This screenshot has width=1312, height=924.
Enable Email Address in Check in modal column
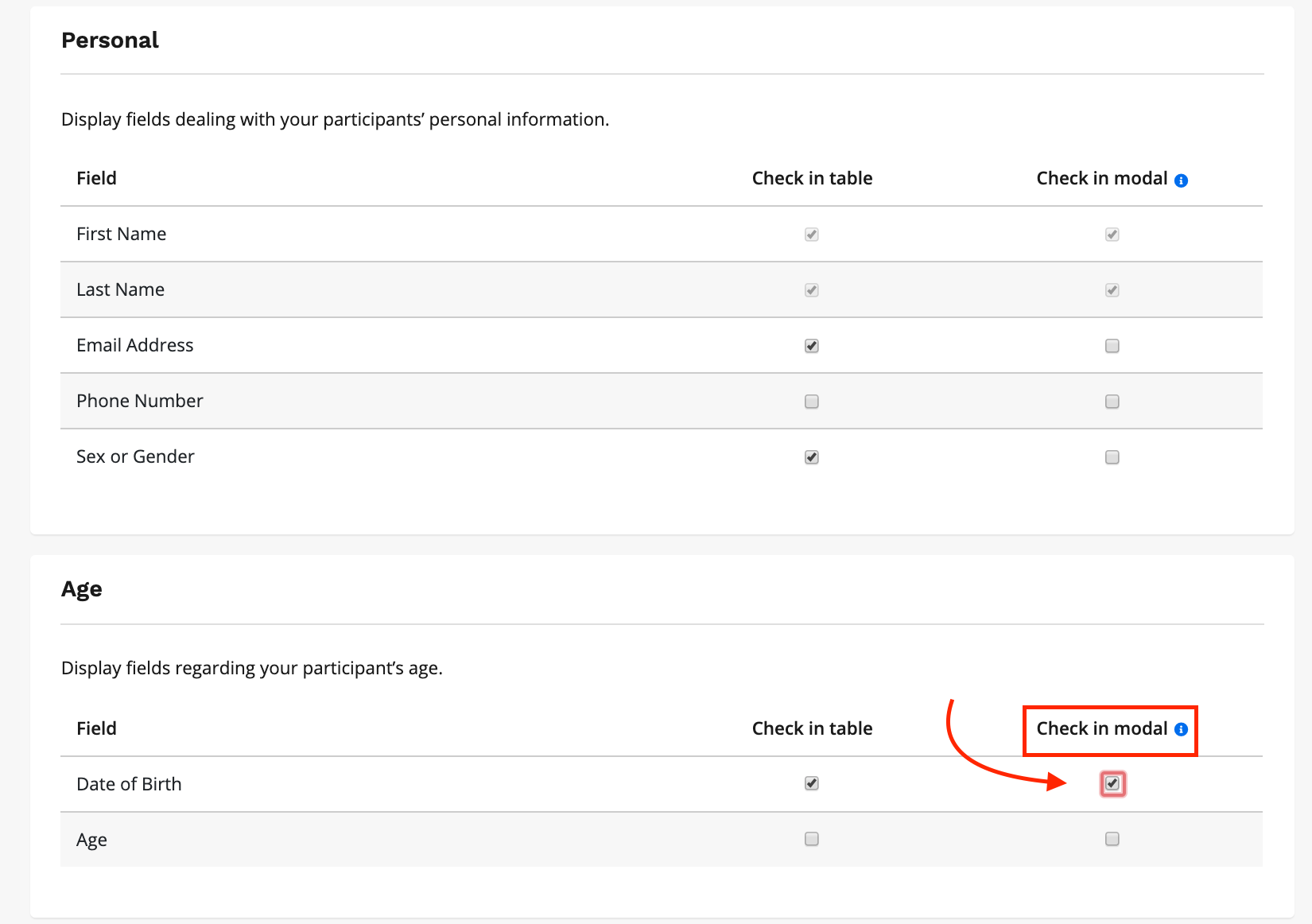1112,346
